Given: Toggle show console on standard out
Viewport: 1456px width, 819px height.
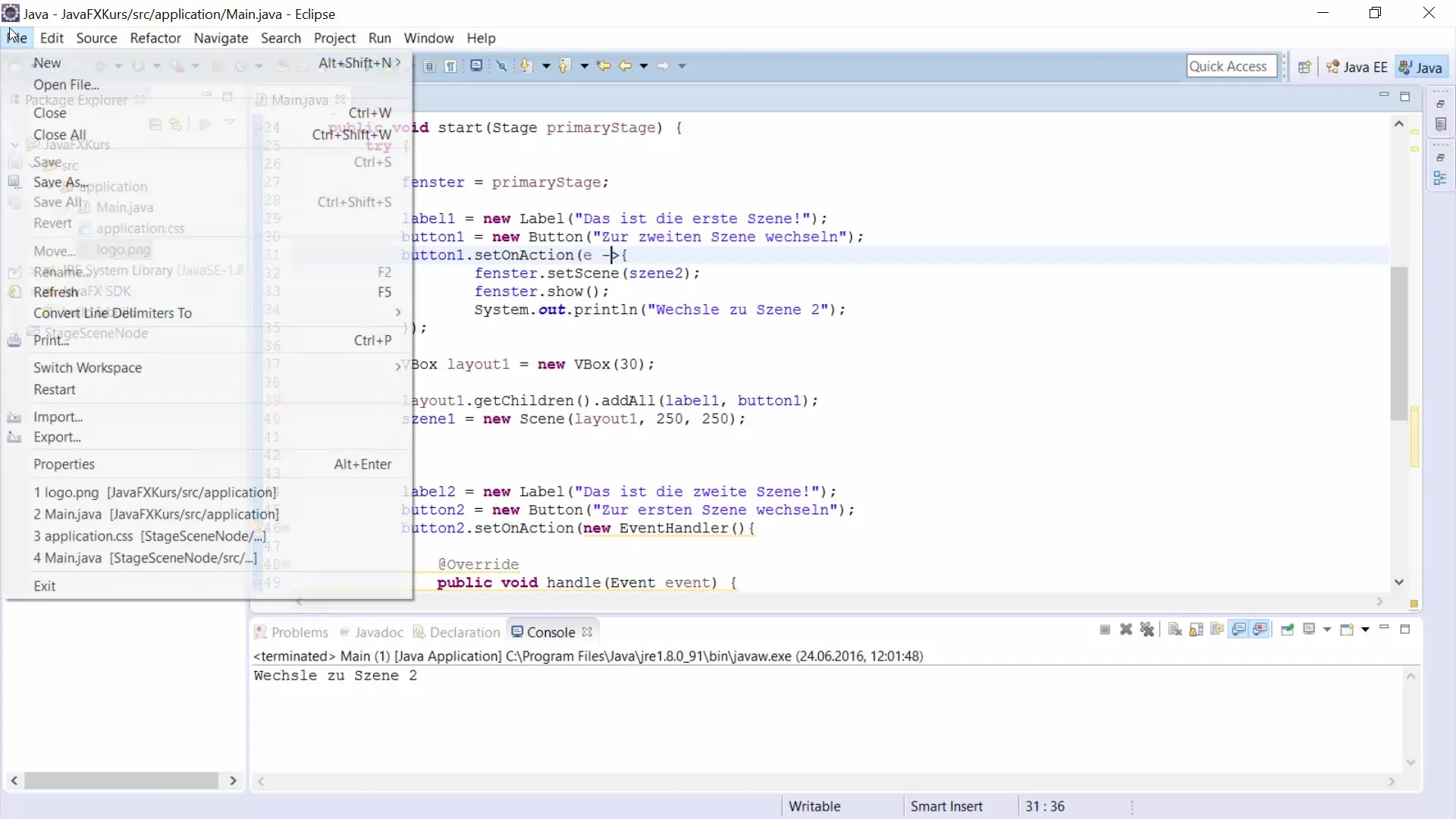Looking at the screenshot, I should (1239, 629).
